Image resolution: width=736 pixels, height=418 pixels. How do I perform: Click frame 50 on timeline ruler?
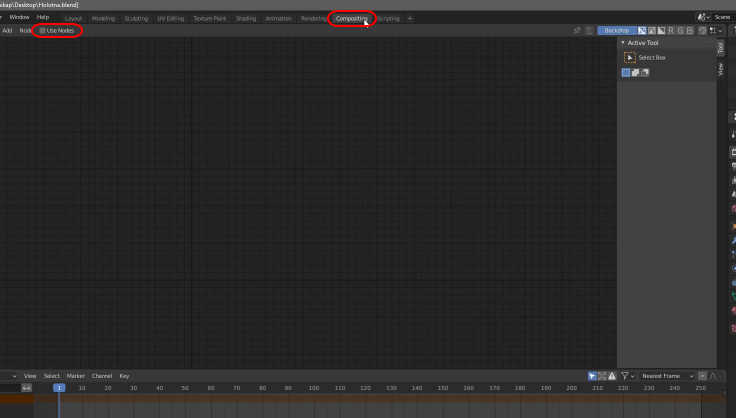185,388
